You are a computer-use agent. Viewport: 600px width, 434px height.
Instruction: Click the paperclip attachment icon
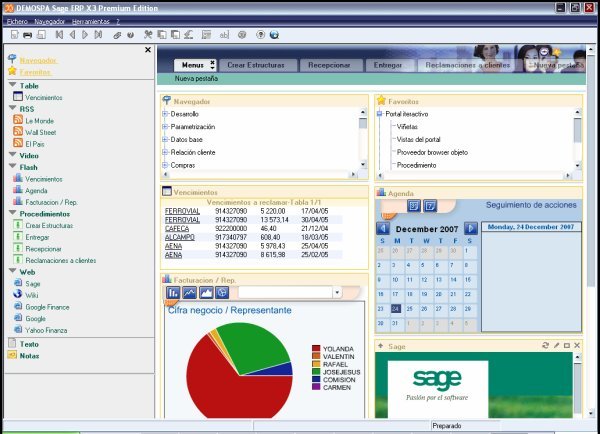point(117,35)
